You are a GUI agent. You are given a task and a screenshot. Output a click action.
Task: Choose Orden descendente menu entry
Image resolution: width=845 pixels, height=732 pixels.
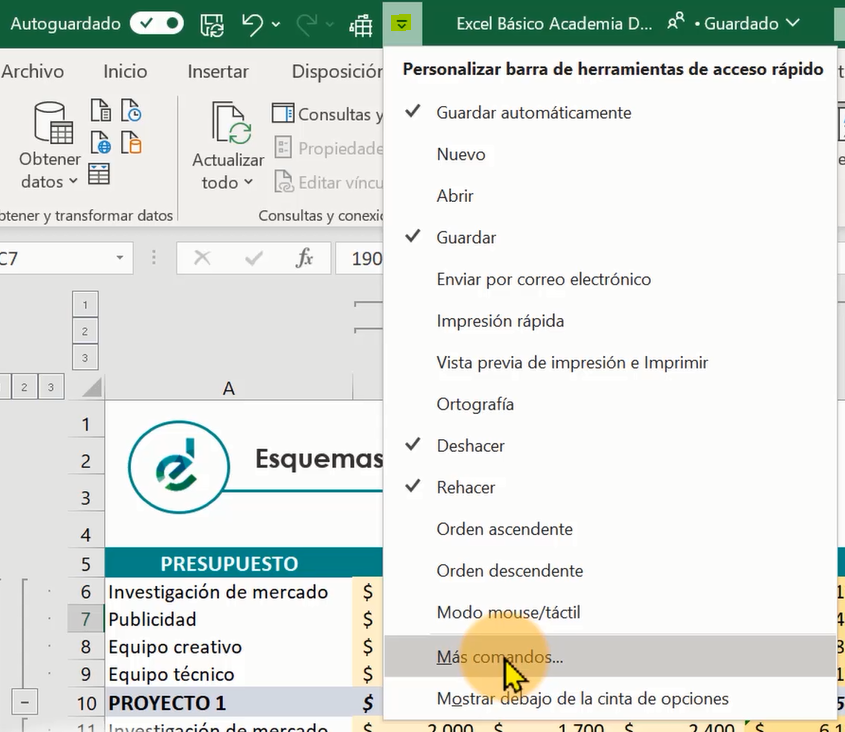point(610,570)
